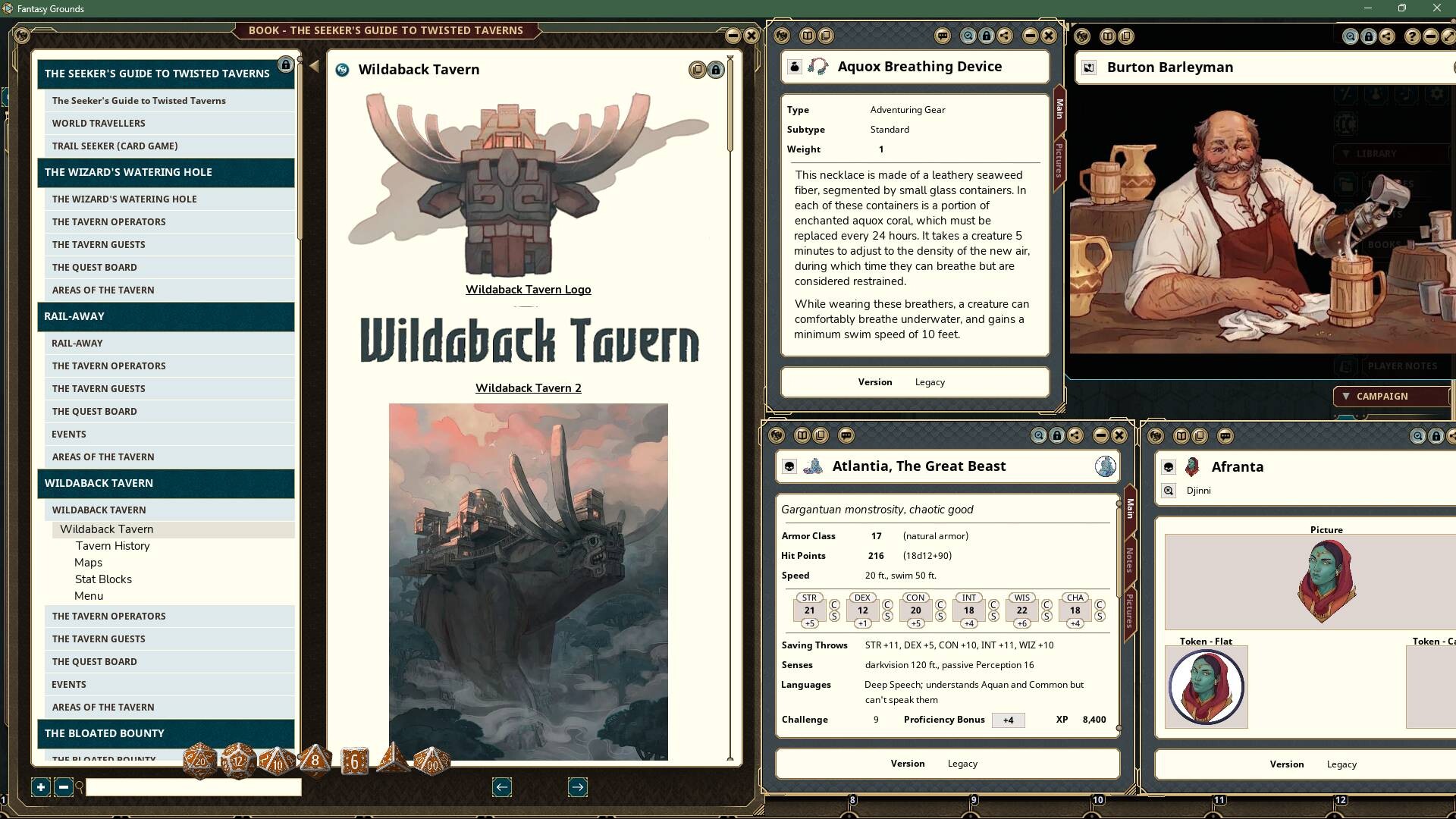
Task: Click the portrait circle icon beside Atlantia's title
Action: (1105, 466)
